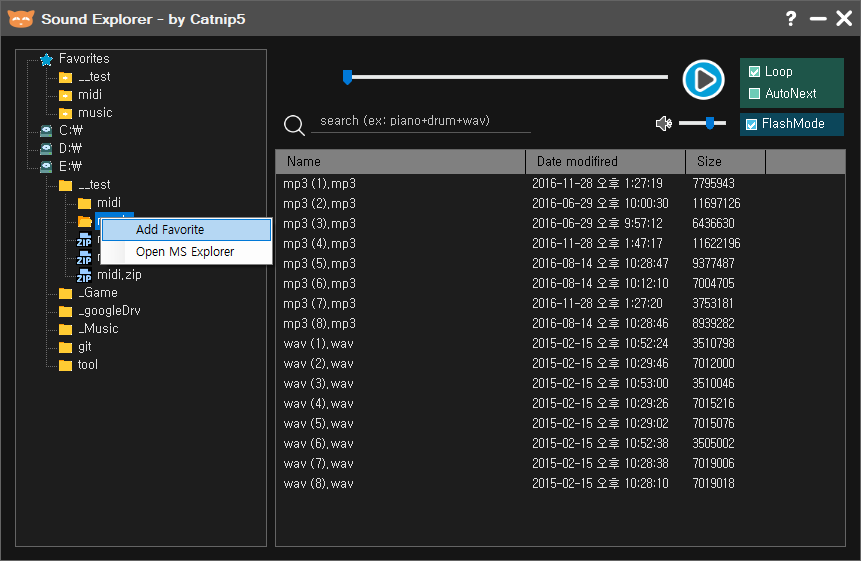This screenshot has height=561, width=861.
Task: Click size value 7019018
Action: point(713,484)
